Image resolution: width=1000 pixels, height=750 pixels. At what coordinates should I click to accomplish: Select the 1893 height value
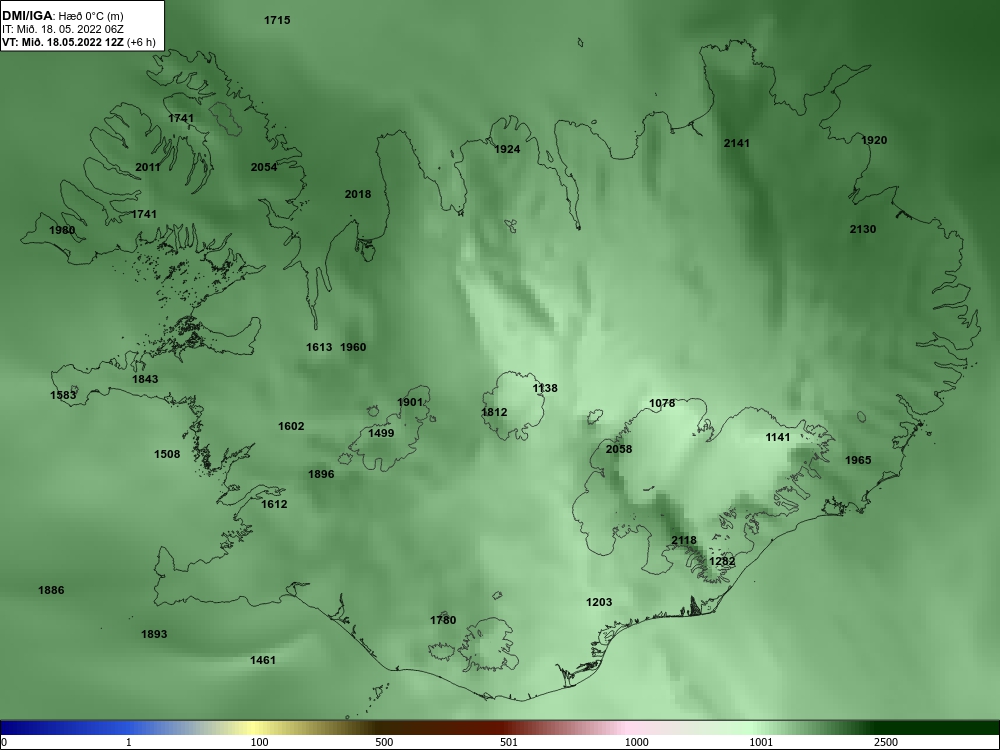coord(154,634)
